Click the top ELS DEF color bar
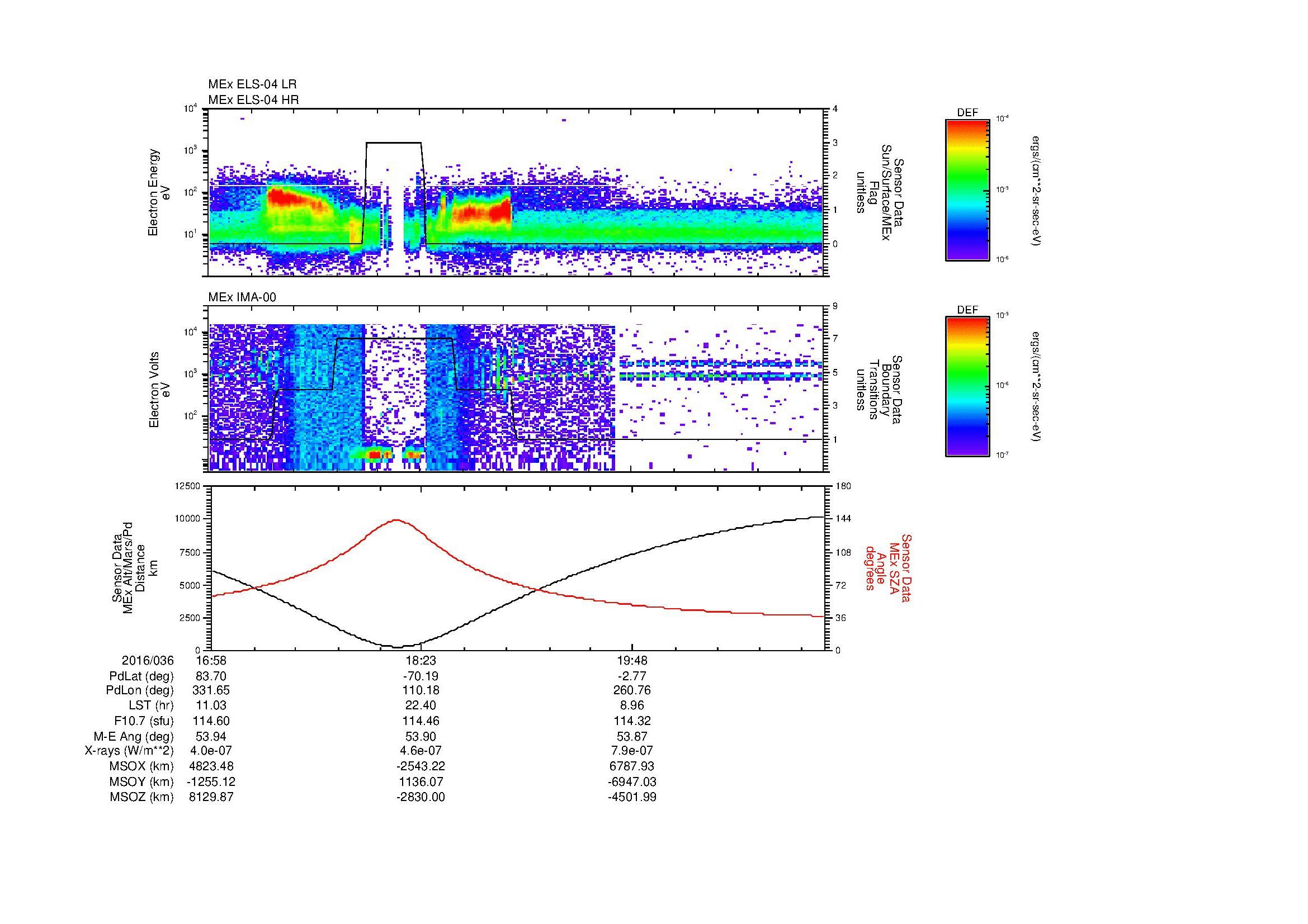 [x=967, y=189]
